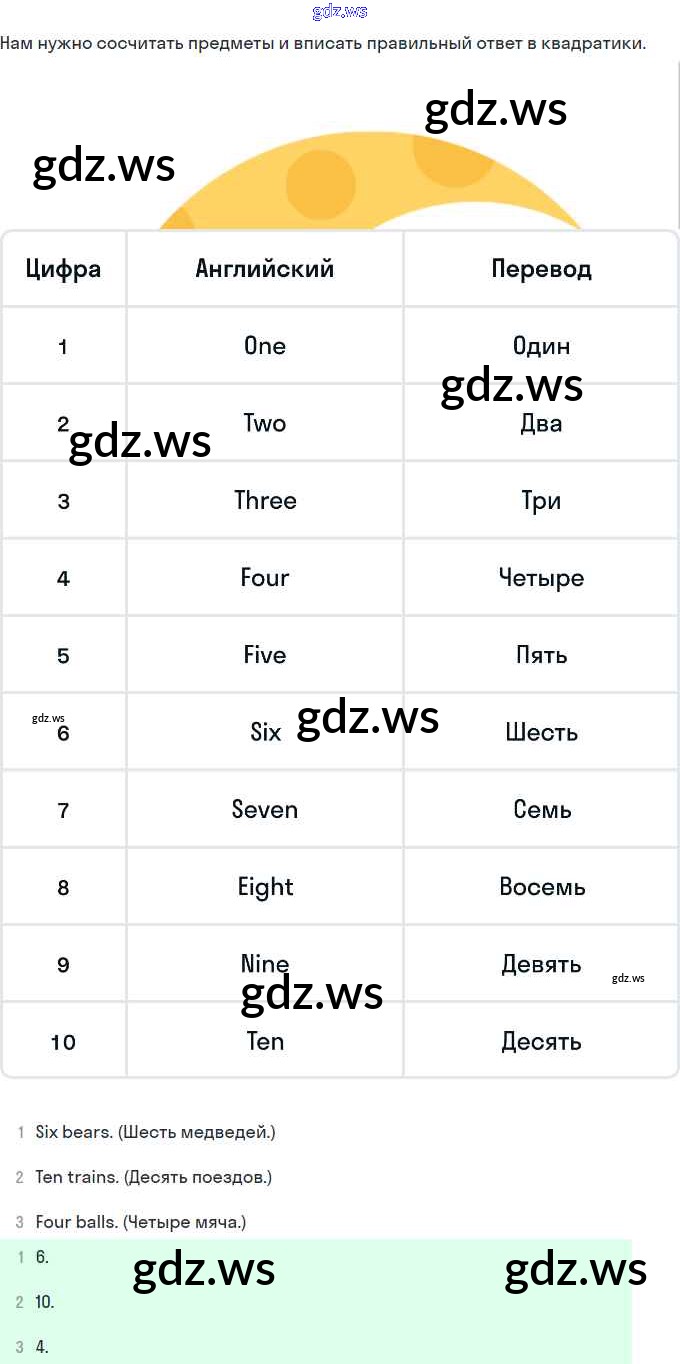Select the word One in the table
The width and height of the screenshot is (680, 1364).
(265, 346)
